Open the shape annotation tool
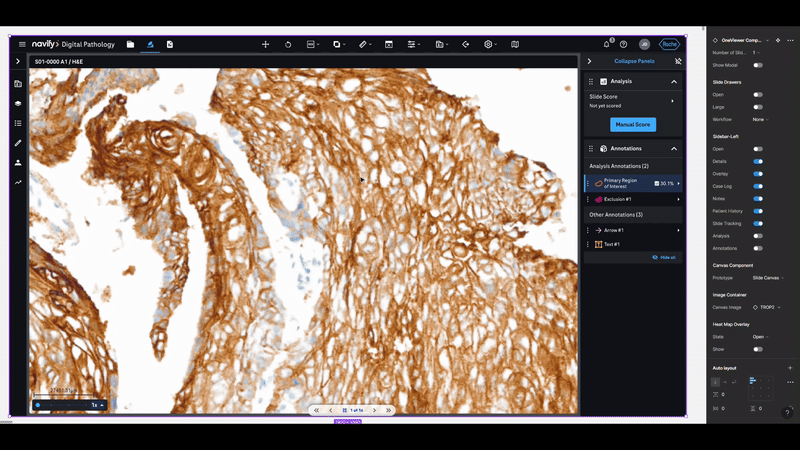Image resolution: width=800 pixels, height=450 pixels. pyautogui.click(x=337, y=44)
